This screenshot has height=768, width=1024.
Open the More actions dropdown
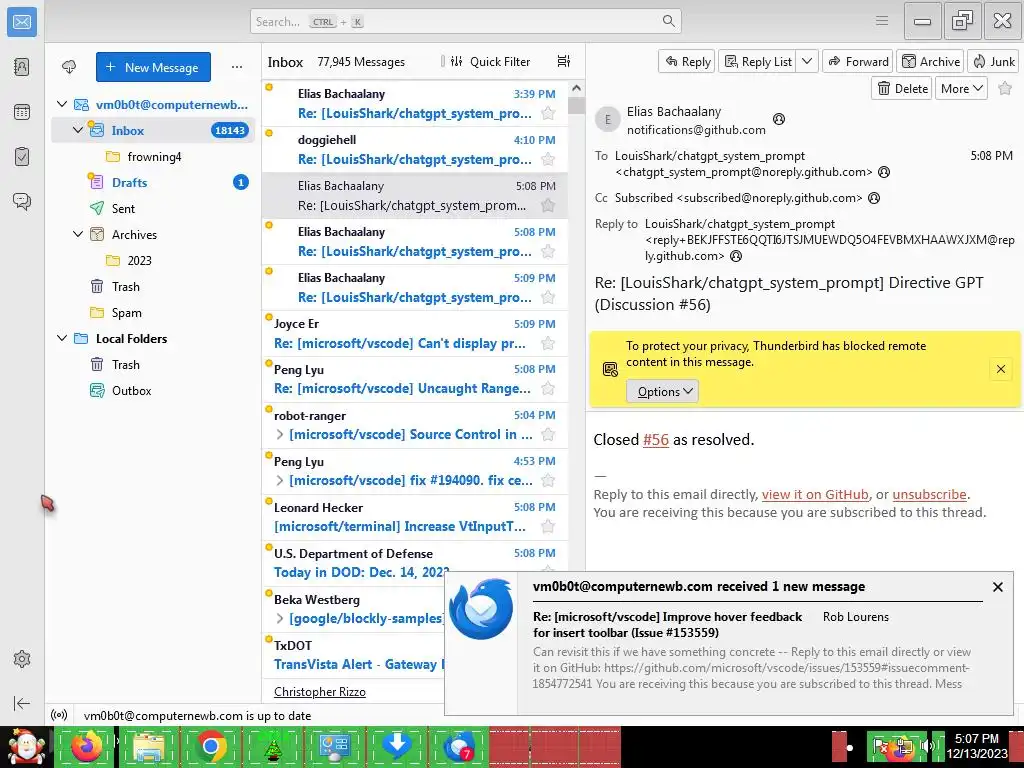961,88
